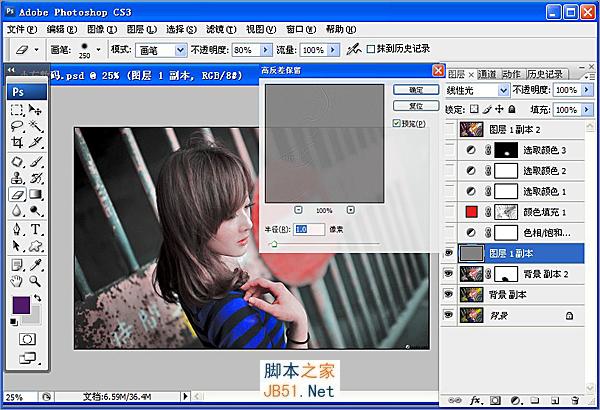600x410 pixels.
Task: Create a new layer
Action: click(x=555, y=400)
